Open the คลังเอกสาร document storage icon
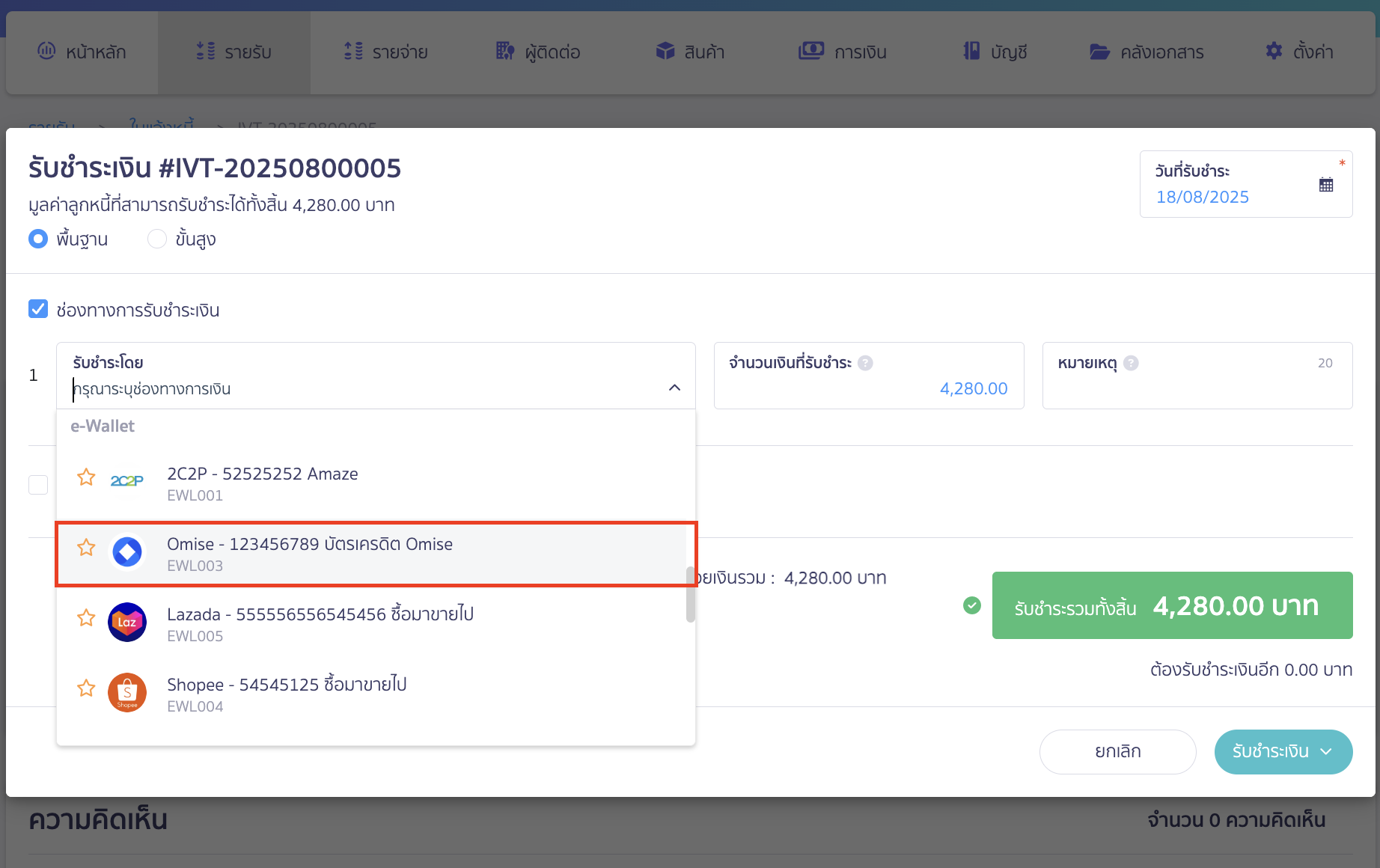Image resolution: width=1380 pixels, height=868 pixels. [1099, 51]
